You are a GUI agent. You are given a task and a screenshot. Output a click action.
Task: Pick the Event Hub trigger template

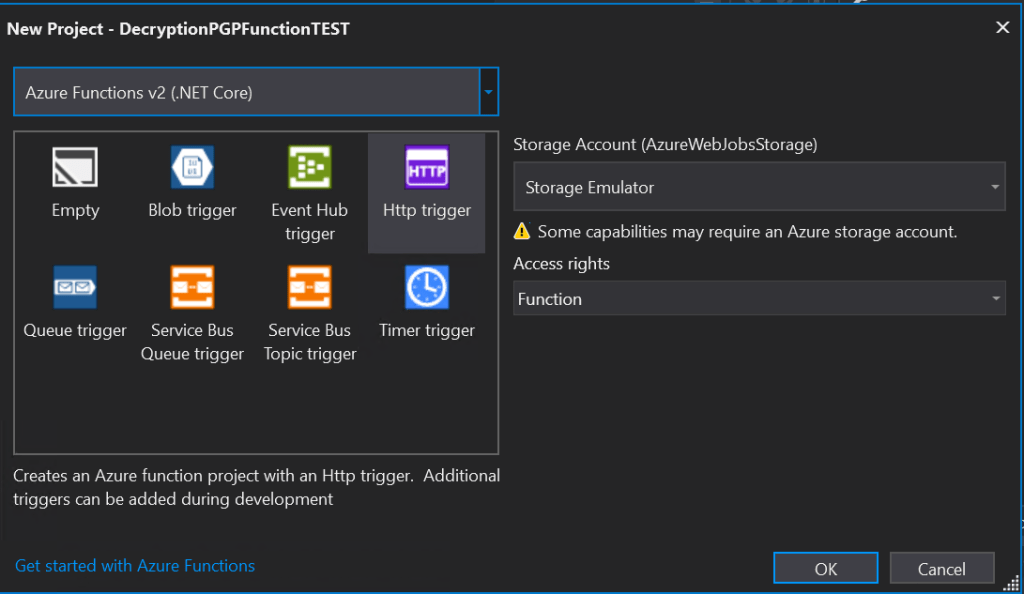[309, 168]
